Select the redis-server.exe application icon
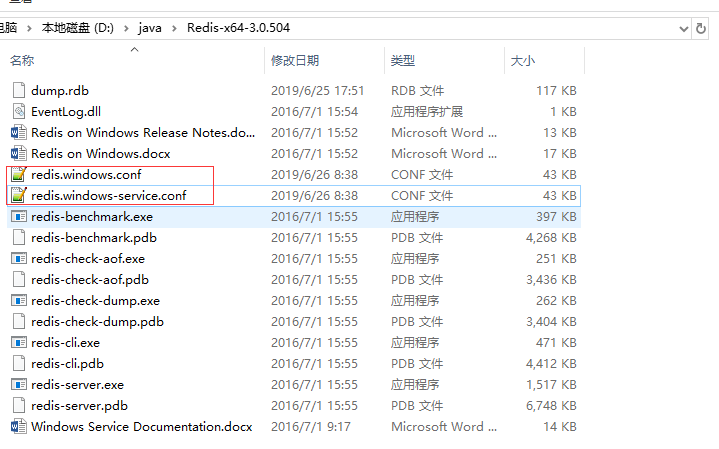The image size is (719, 449). [x=19, y=384]
